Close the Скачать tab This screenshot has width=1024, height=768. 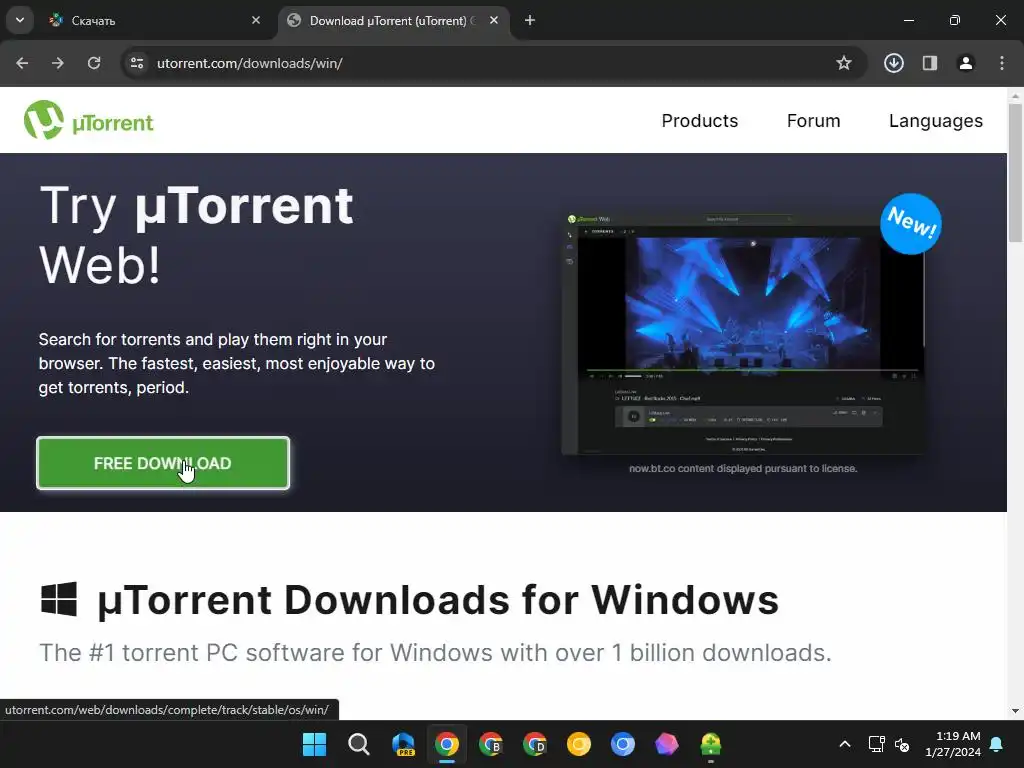click(x=256, y=20)
